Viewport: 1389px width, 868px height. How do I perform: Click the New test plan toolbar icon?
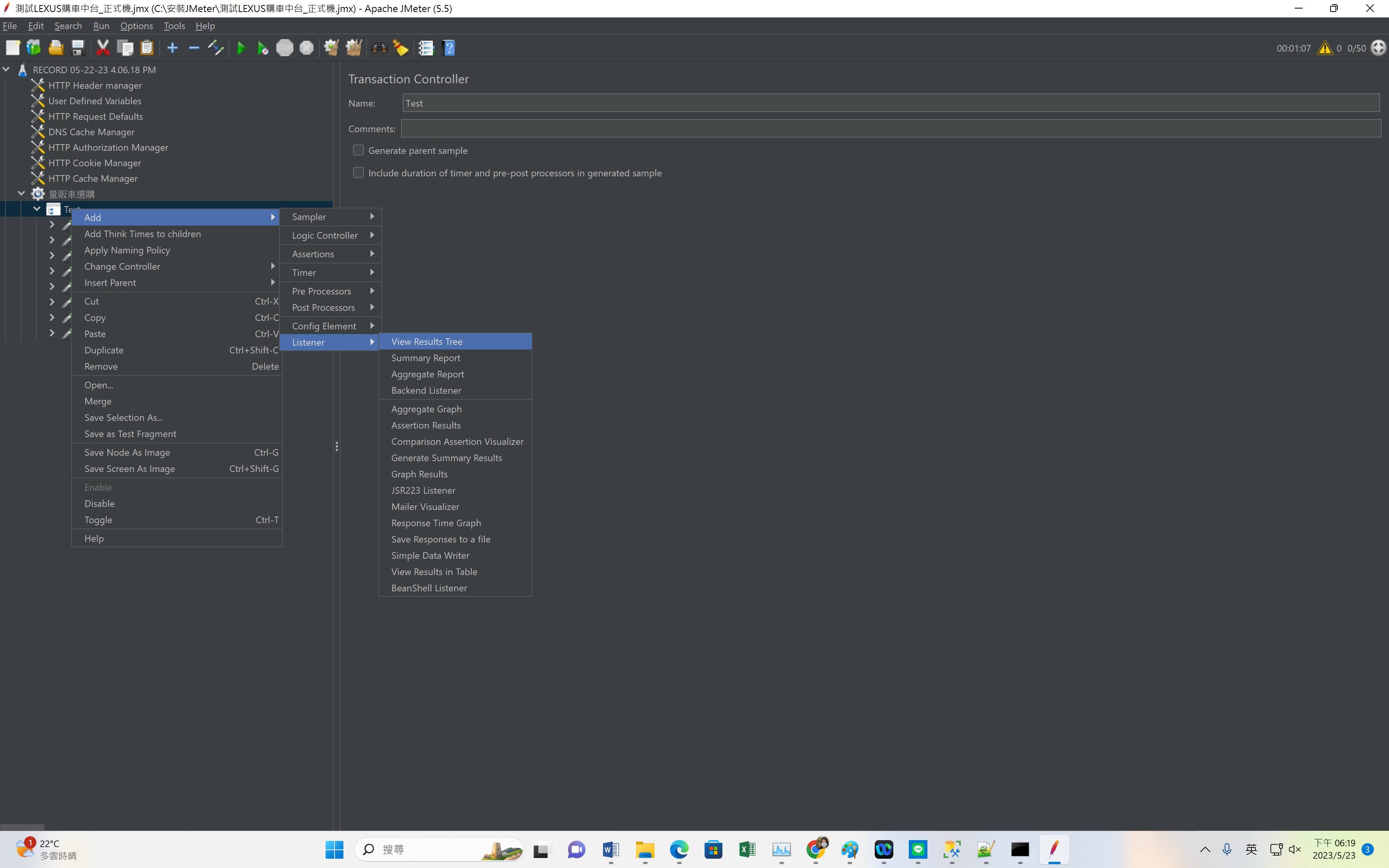coord(13,48)
